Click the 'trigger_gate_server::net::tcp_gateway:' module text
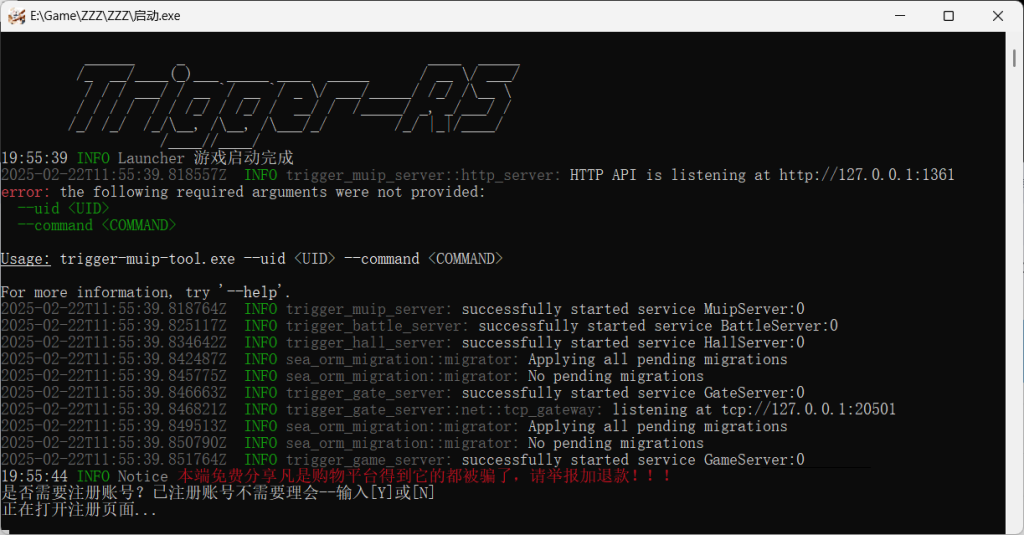1024x535 pixels. point(445,410)
